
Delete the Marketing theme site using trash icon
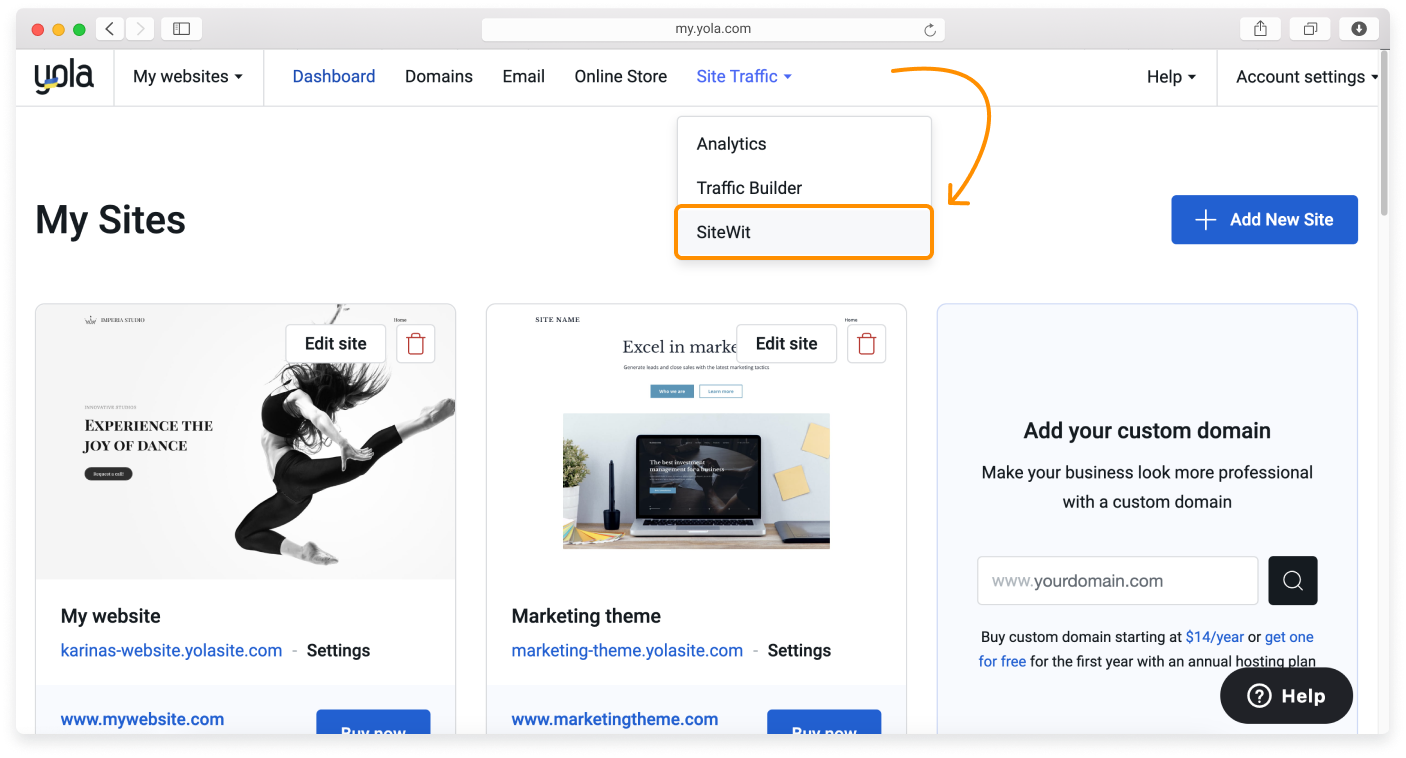(866, 343)
